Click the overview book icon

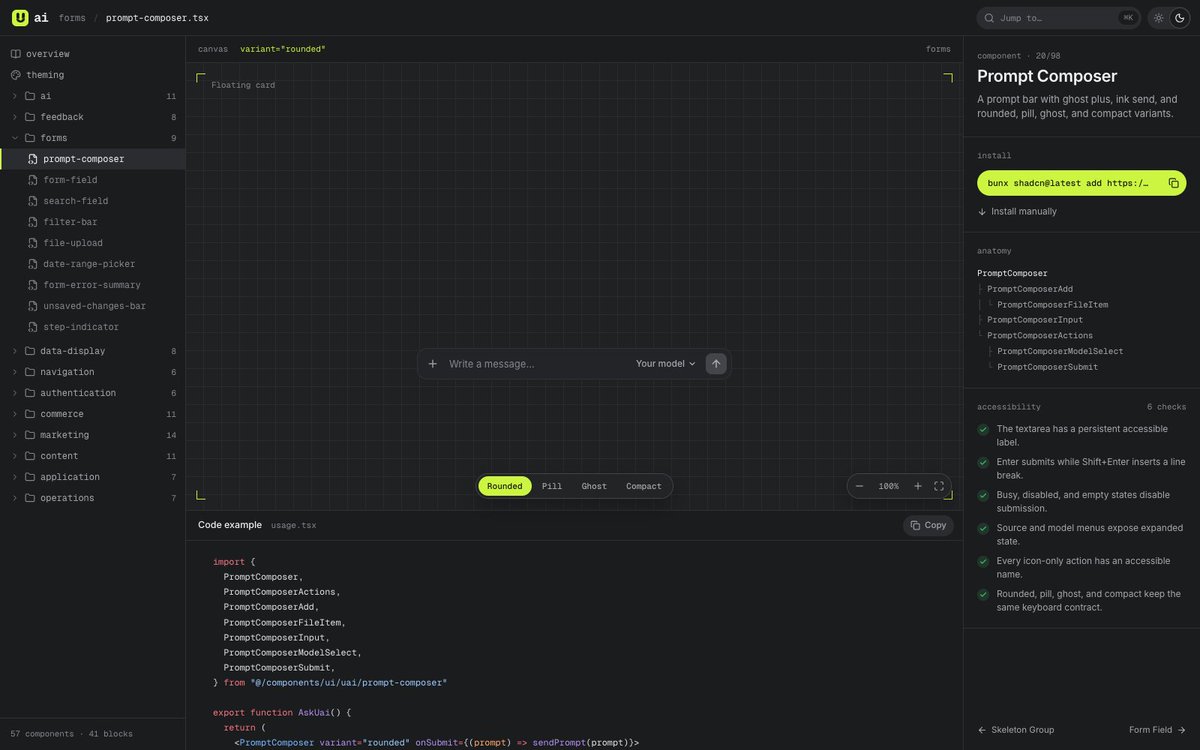15,54
